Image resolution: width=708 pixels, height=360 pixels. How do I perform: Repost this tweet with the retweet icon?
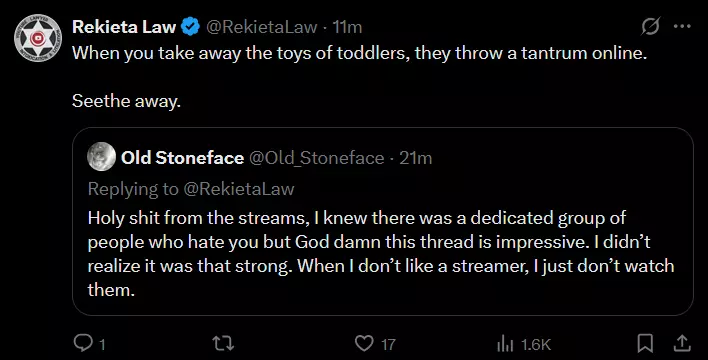pos(224,344)
